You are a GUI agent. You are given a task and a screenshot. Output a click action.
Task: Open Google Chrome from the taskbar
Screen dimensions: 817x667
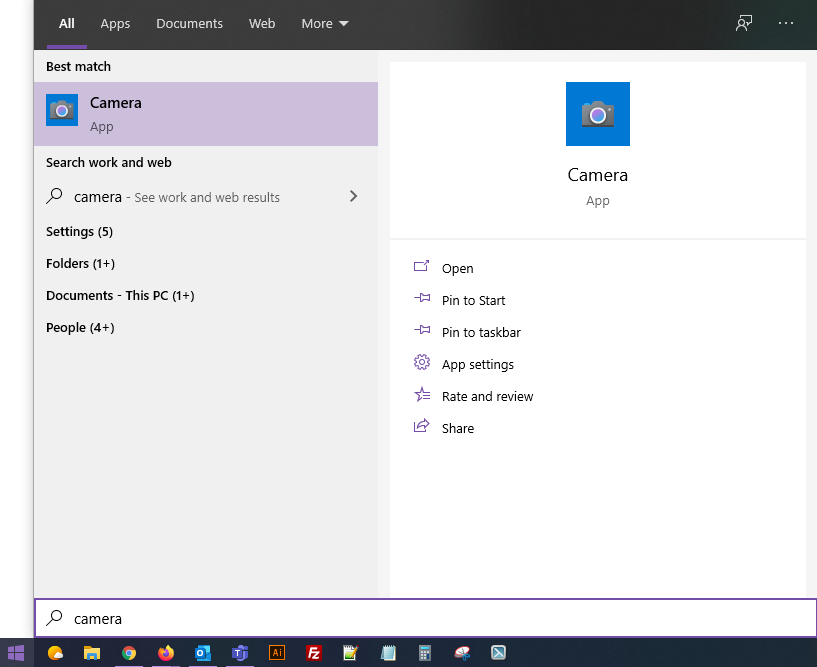click(129, 652)
